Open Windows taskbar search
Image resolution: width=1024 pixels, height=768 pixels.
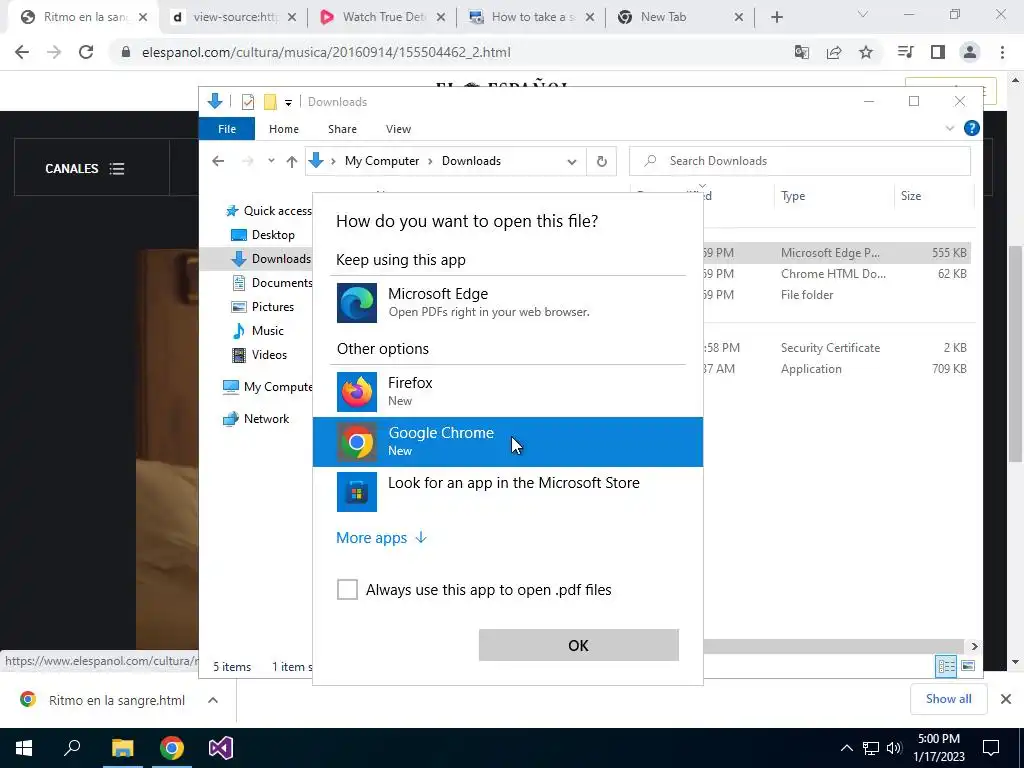pos(72,748)
